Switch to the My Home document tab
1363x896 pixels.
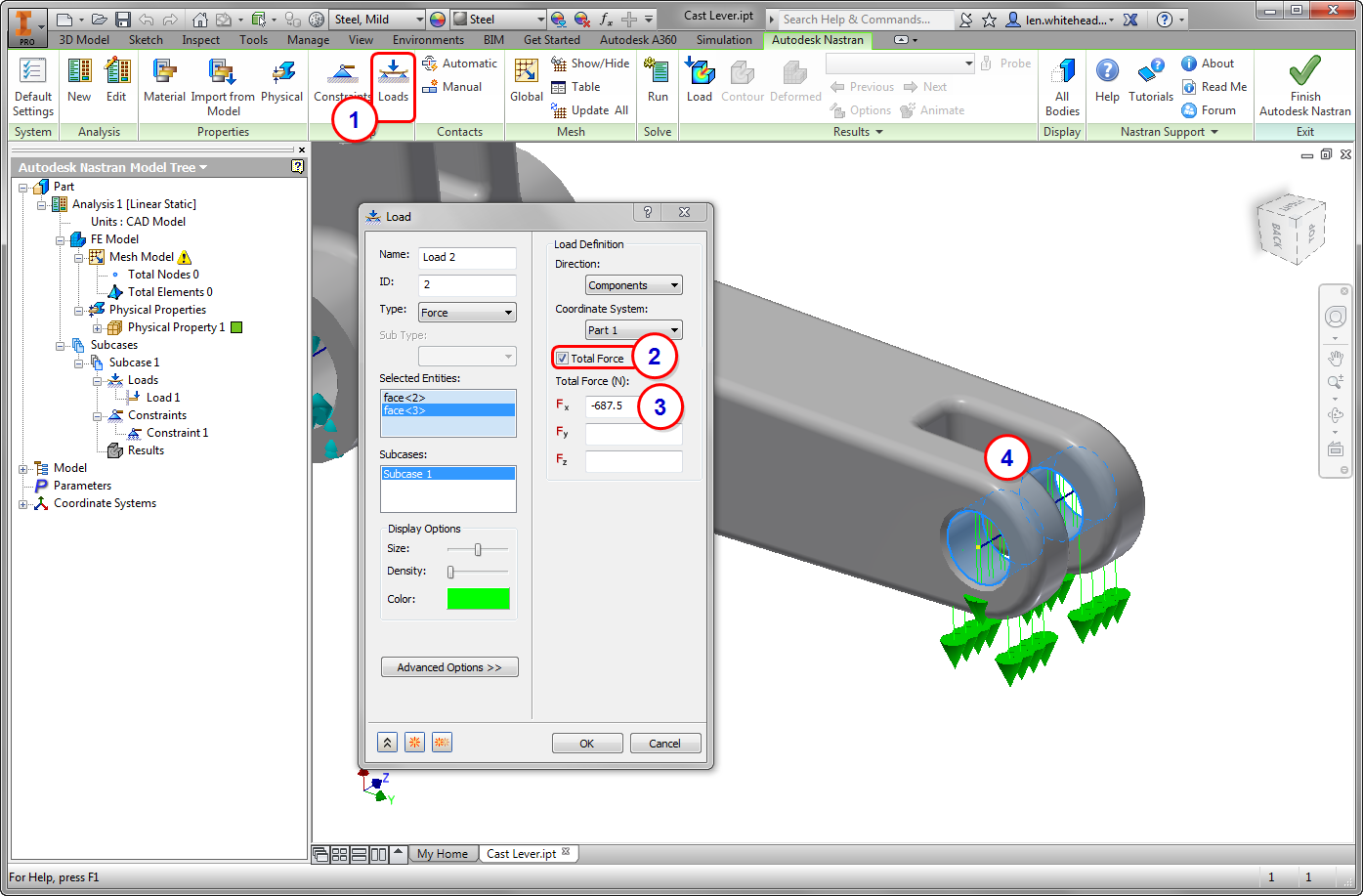click(443, 853)
